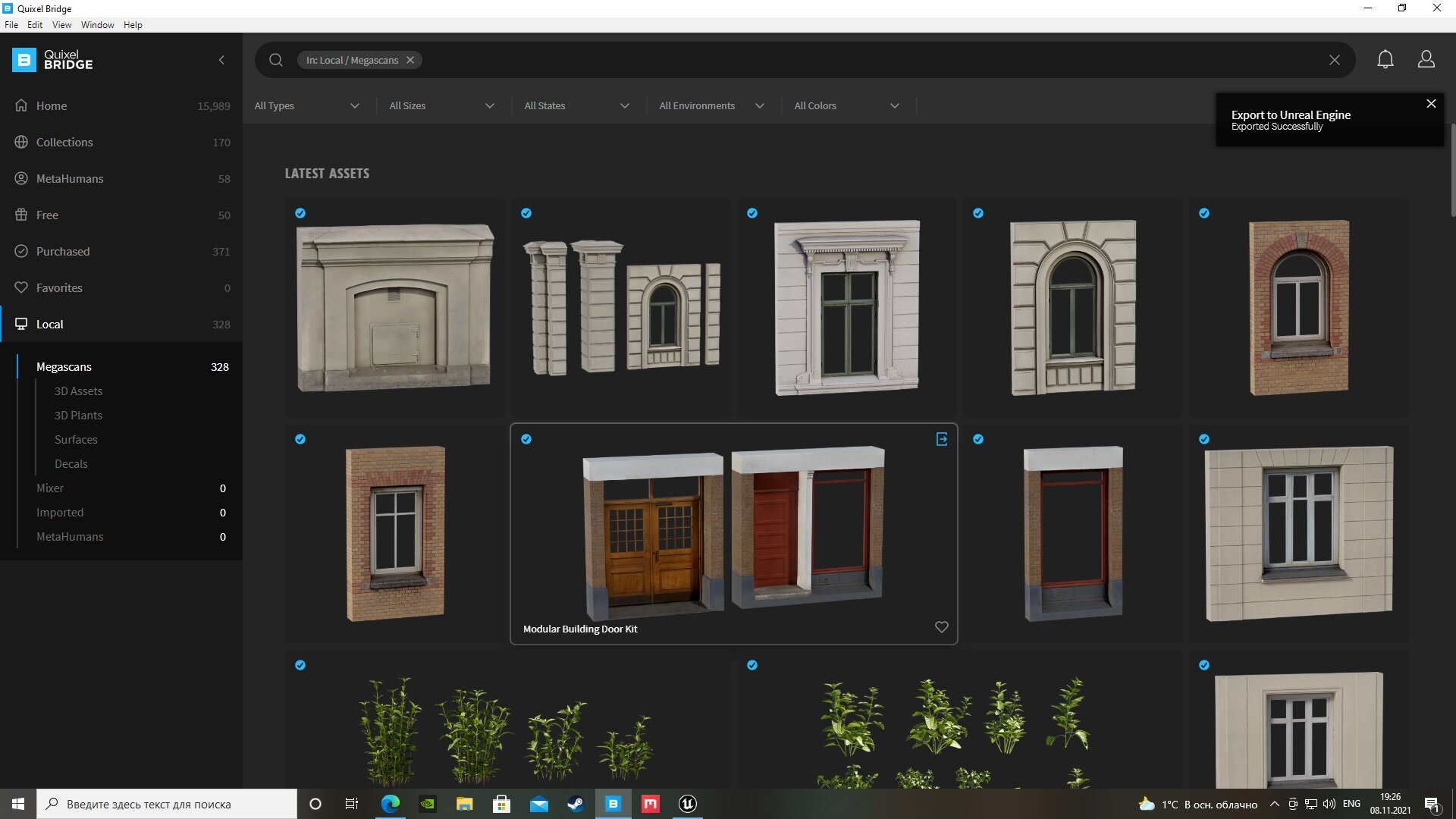Click the main content vertical scrollbar
The width and height of the screenshot is (1456, 819).
point(1453,171)
